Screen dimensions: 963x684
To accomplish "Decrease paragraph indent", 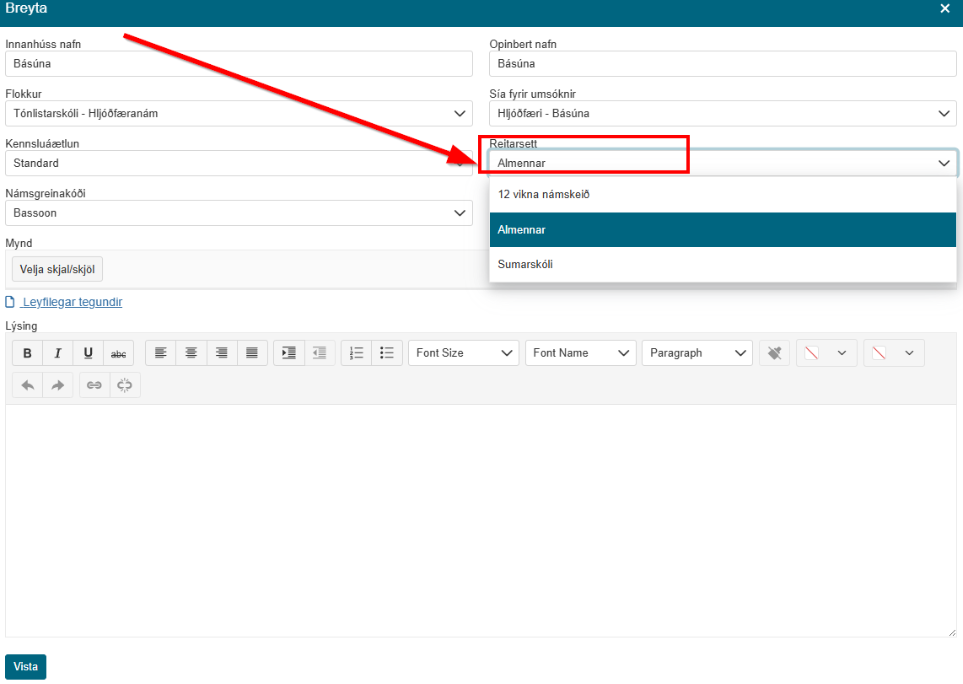I will coord(319,353).
